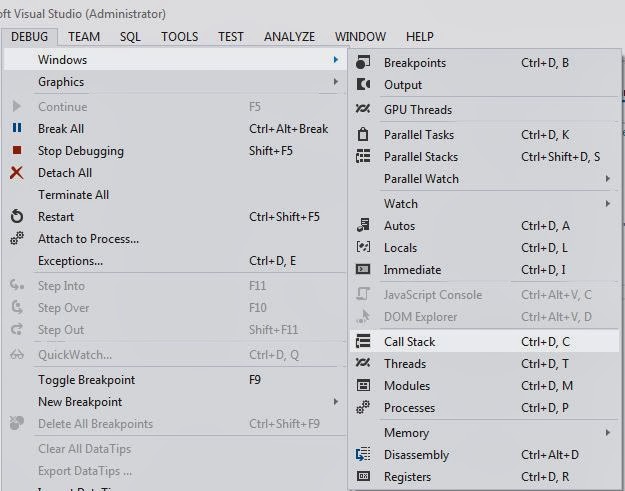Click the Threads window icon
This screenshot has width=625, height=491.
pos(363,363)
